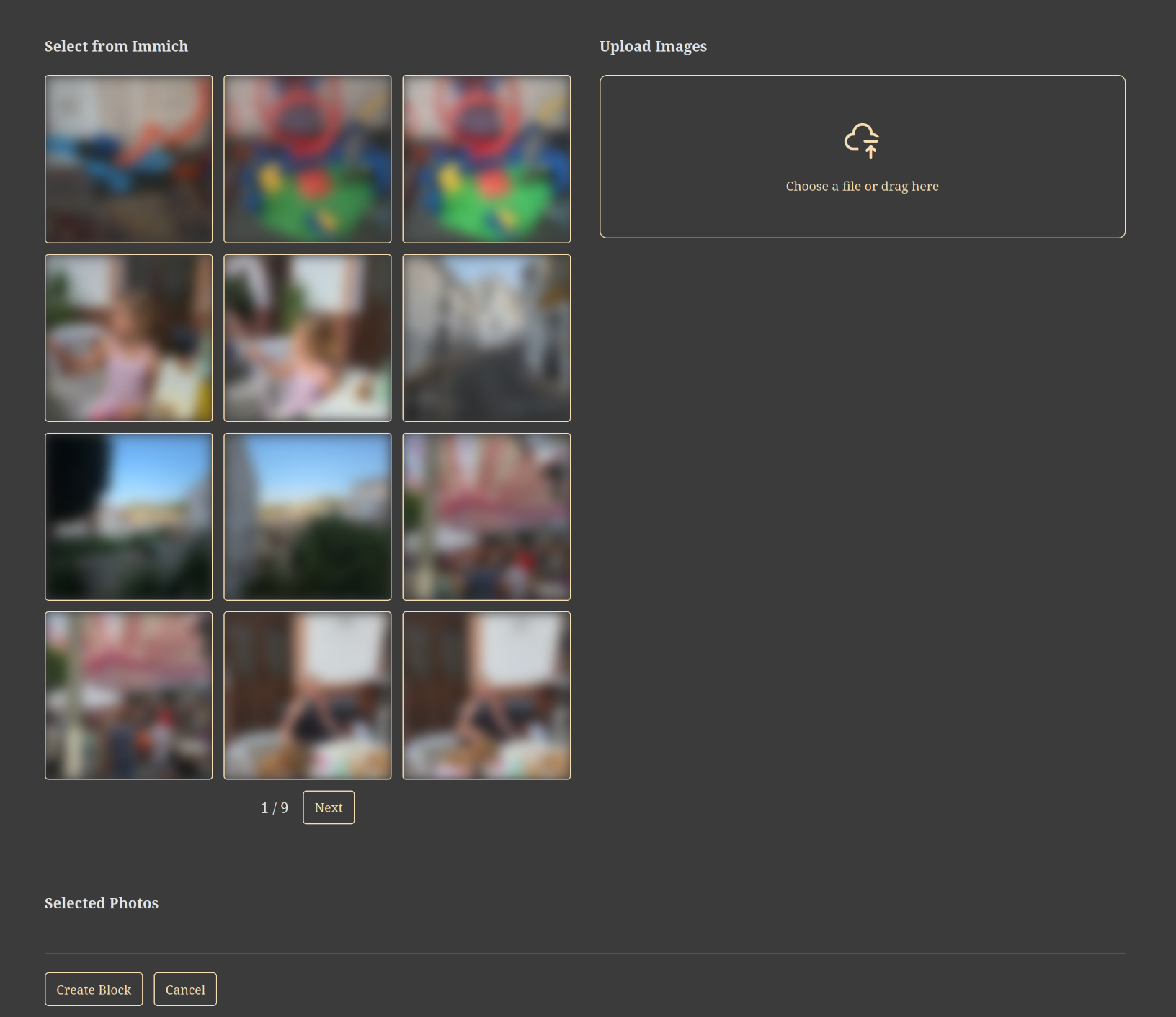Select the first pink awning street photo
Viewport: 1176px width, 1017px height.
(x=486, y=516)
